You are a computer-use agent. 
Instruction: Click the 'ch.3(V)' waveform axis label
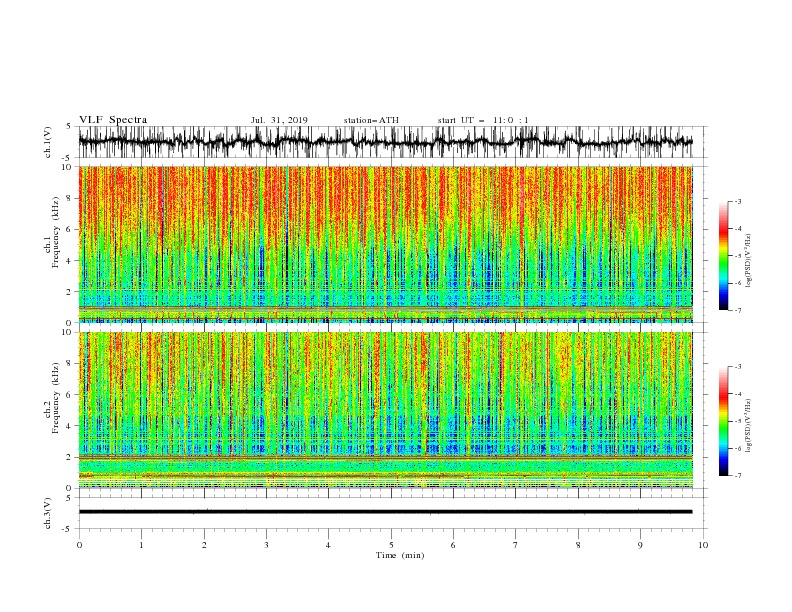pos(48,513)
